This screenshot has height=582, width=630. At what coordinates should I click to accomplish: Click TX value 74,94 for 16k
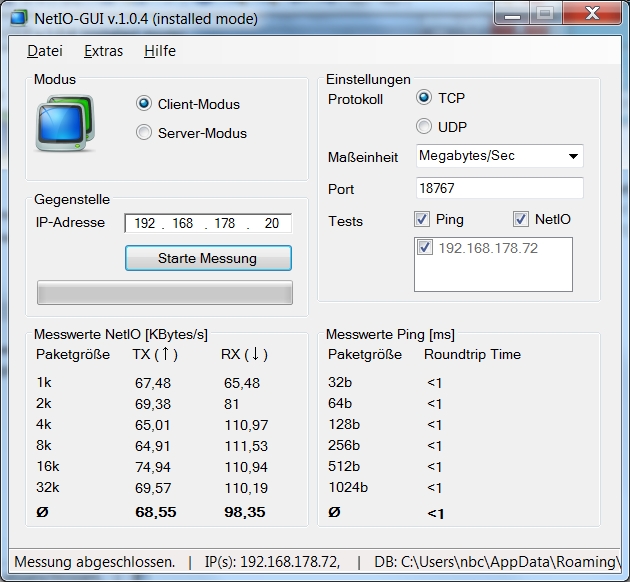153,467
